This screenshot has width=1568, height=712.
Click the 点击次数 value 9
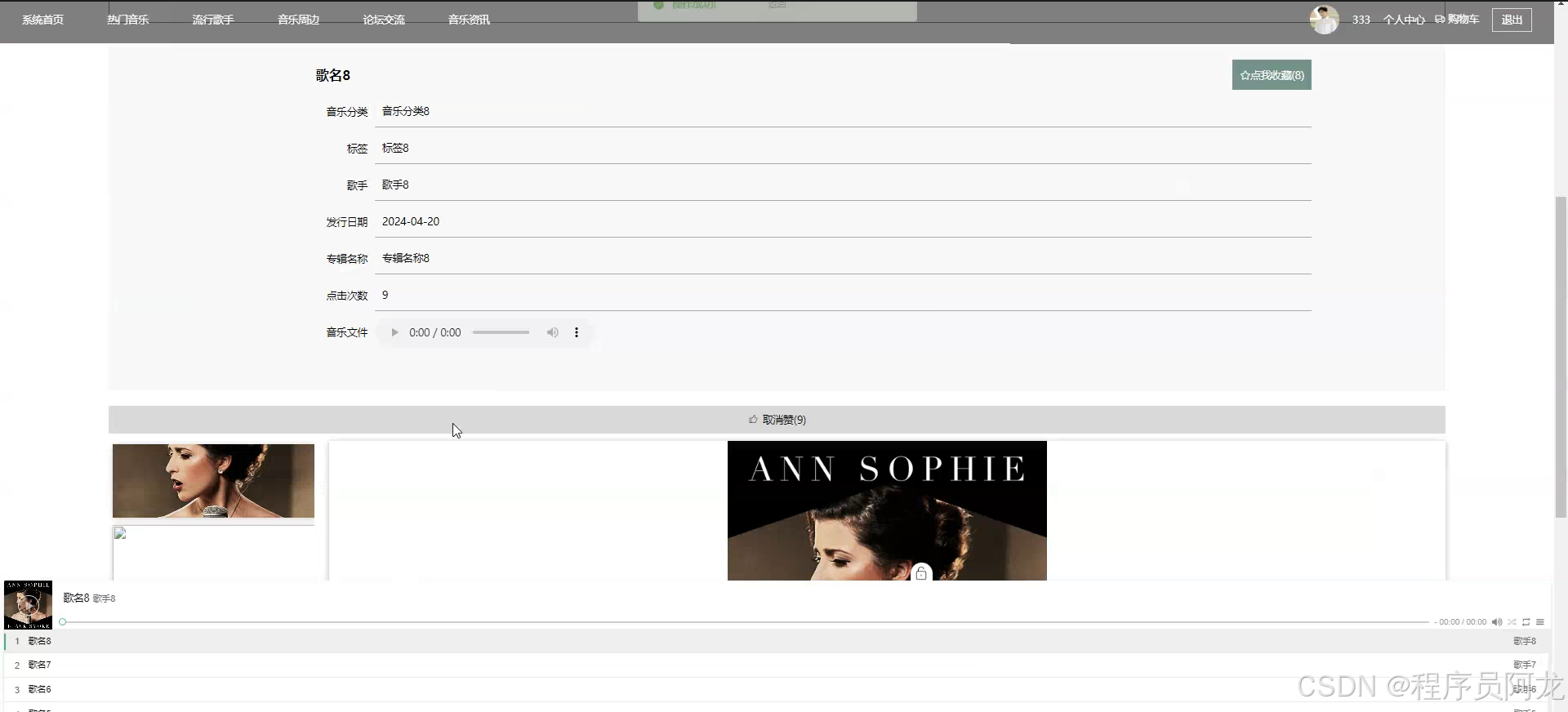click(x=385, y=295)
